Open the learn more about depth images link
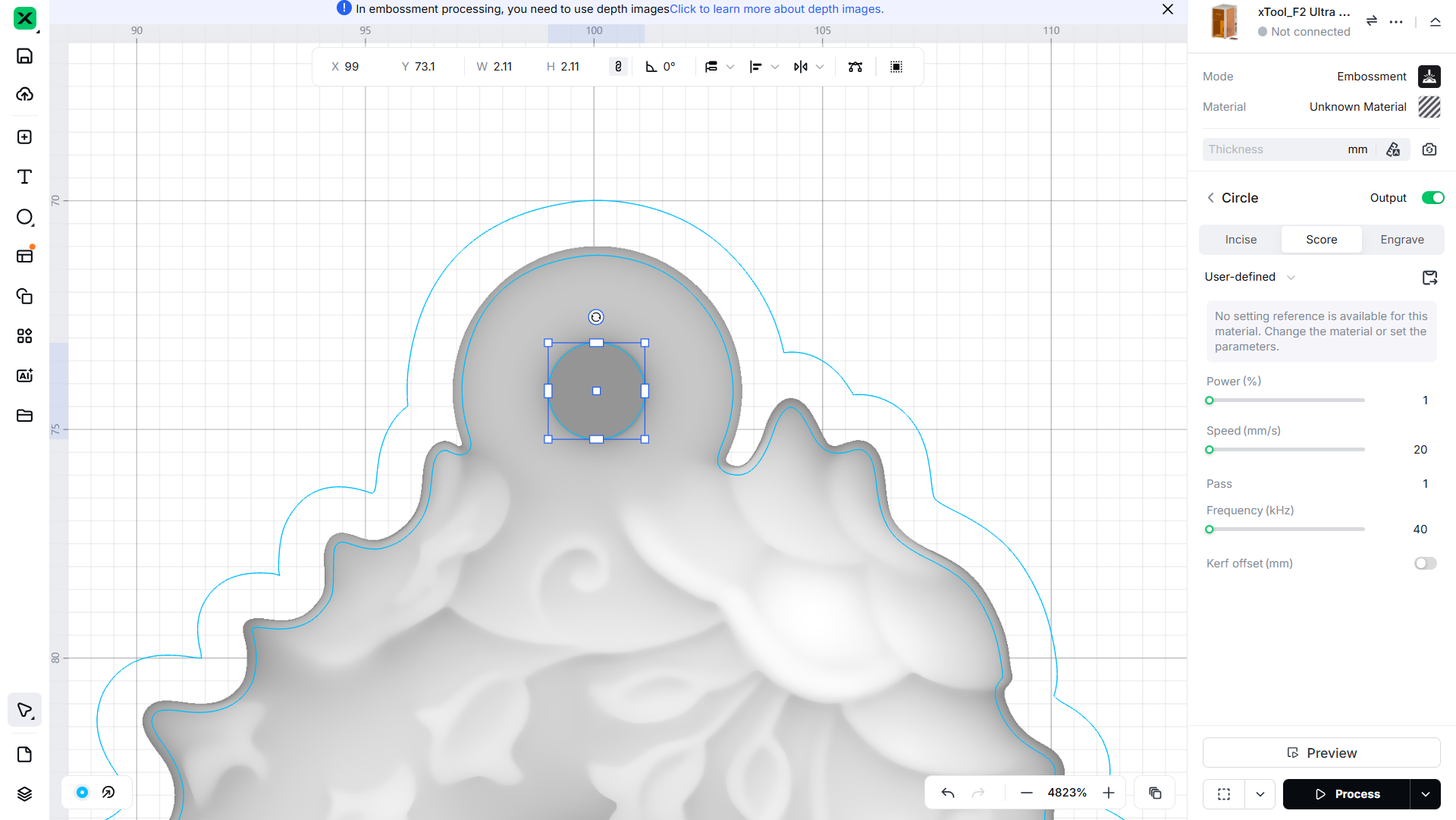This screenshot has width=1456, height=820. 777,9
